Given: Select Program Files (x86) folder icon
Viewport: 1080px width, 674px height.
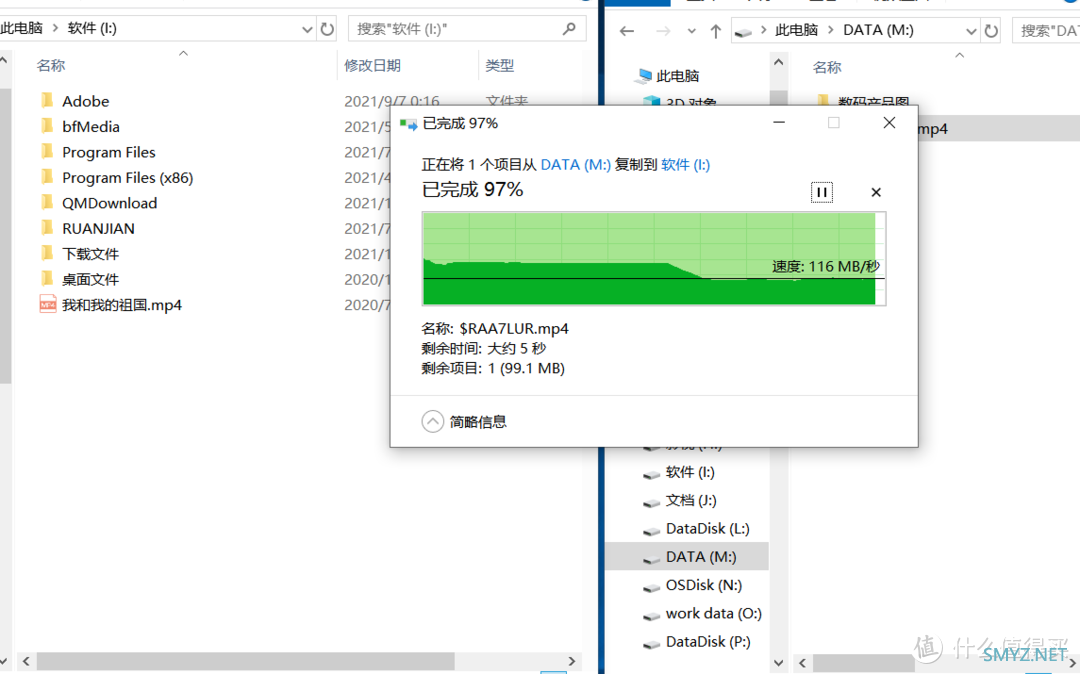Looking at the screenshot, I should pos(48,177).
